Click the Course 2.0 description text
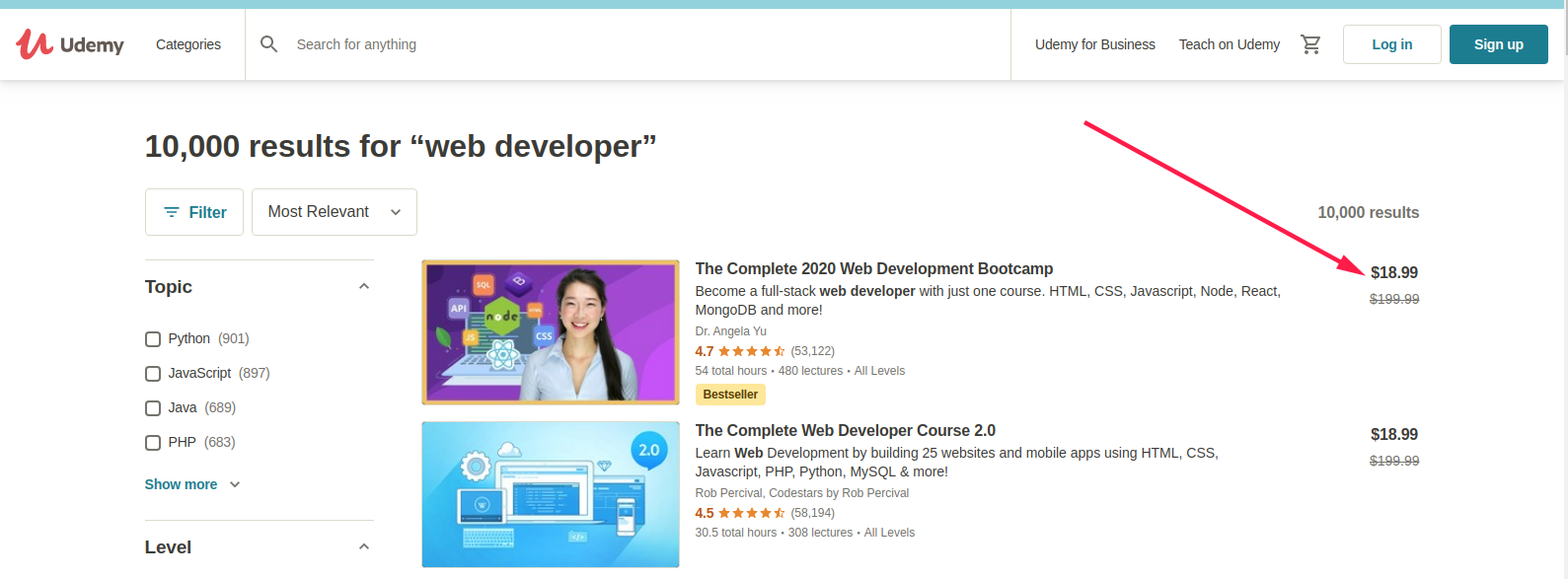This screenshot has width=1568, height=579. tap(957, 463)
